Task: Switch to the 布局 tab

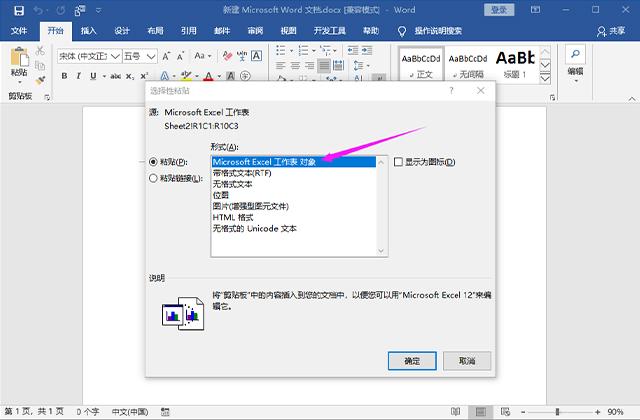Action: coord(155,31)
